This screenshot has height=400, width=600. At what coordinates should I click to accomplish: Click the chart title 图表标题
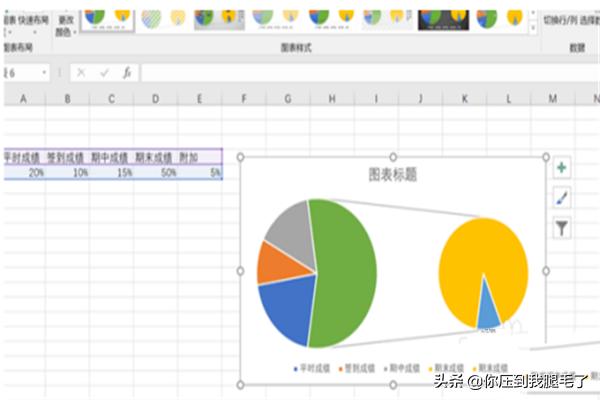(x=392, y=175)
